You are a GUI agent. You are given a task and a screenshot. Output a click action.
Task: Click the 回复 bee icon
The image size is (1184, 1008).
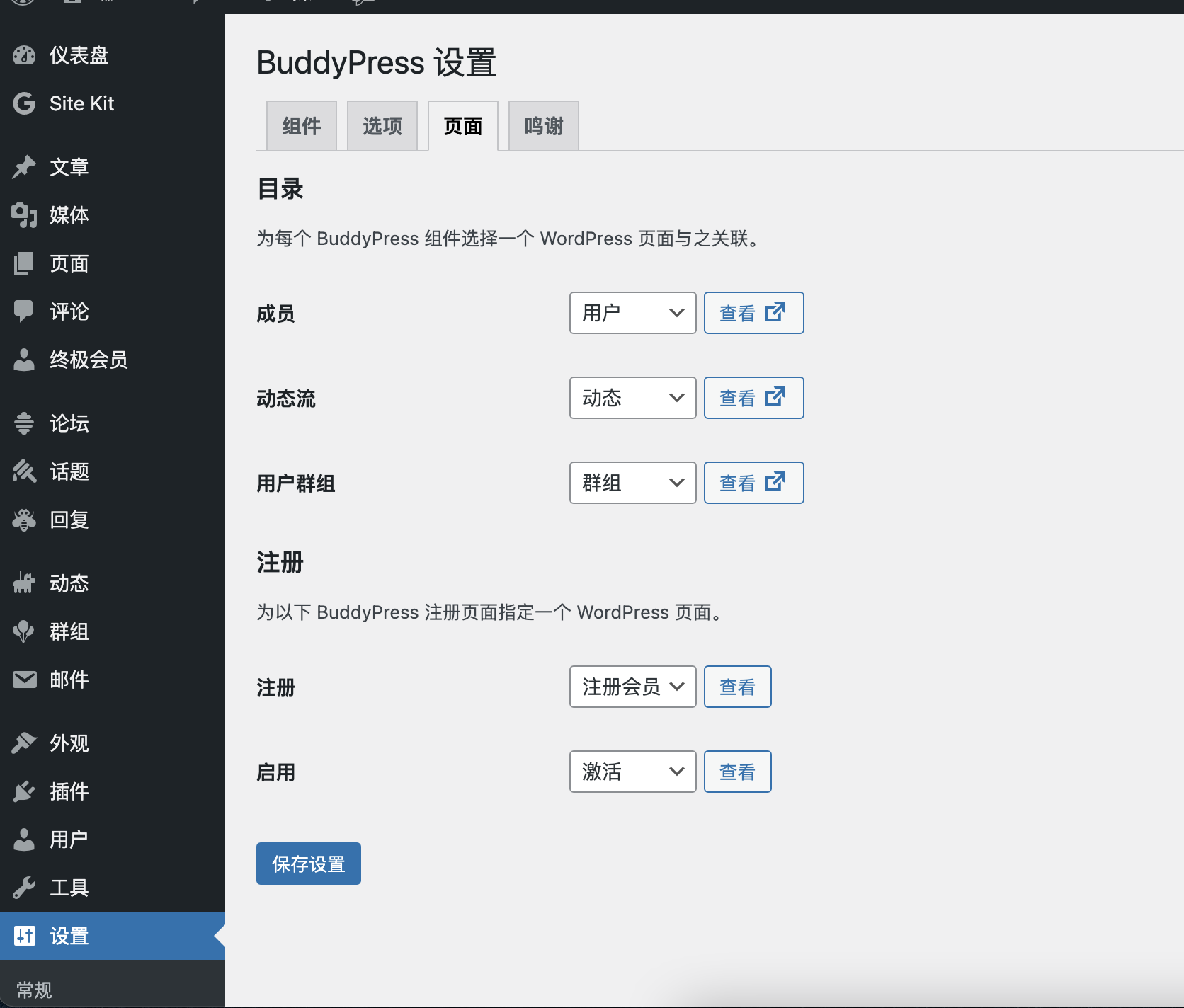pyautogui.click(x=24, y=520)
